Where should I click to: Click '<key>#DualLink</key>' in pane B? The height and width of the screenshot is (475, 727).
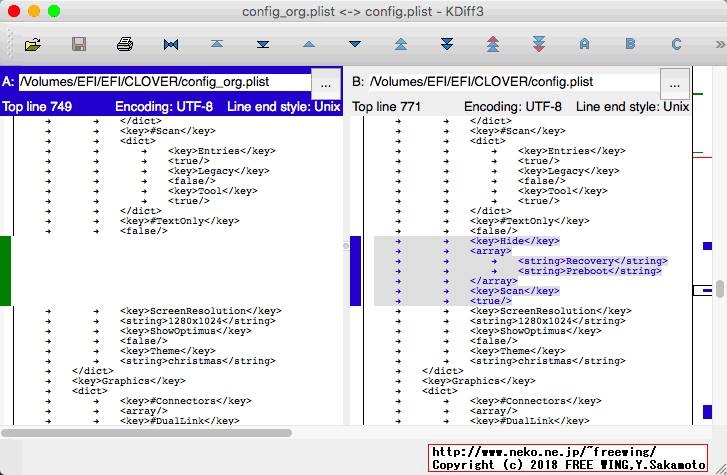tap(529, 421)
